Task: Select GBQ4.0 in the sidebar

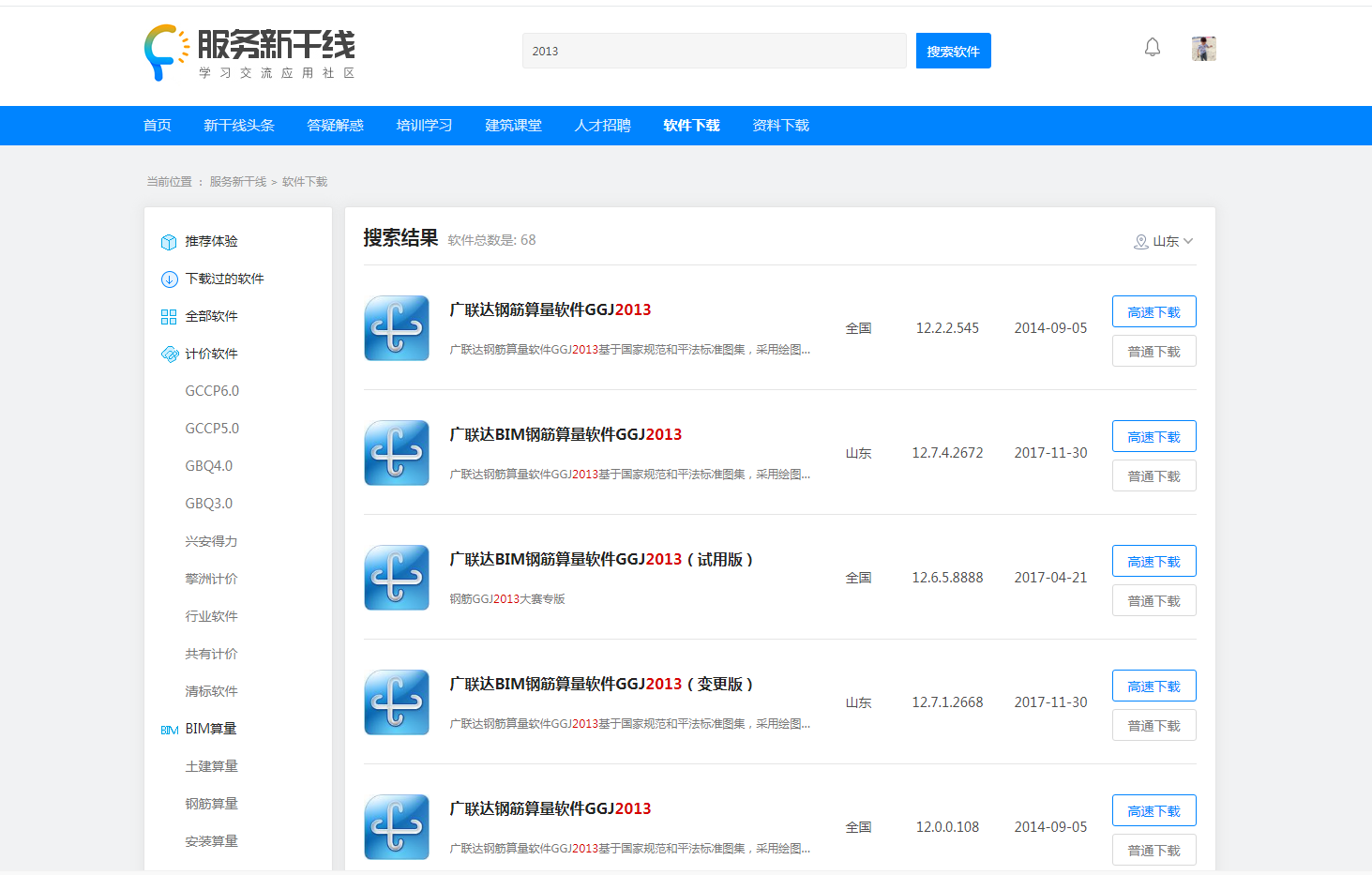Action: 209,466
